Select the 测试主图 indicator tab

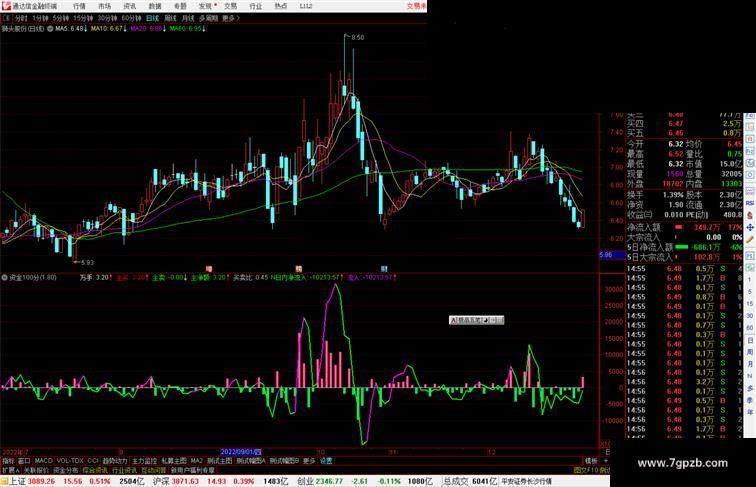coord(220,461)
